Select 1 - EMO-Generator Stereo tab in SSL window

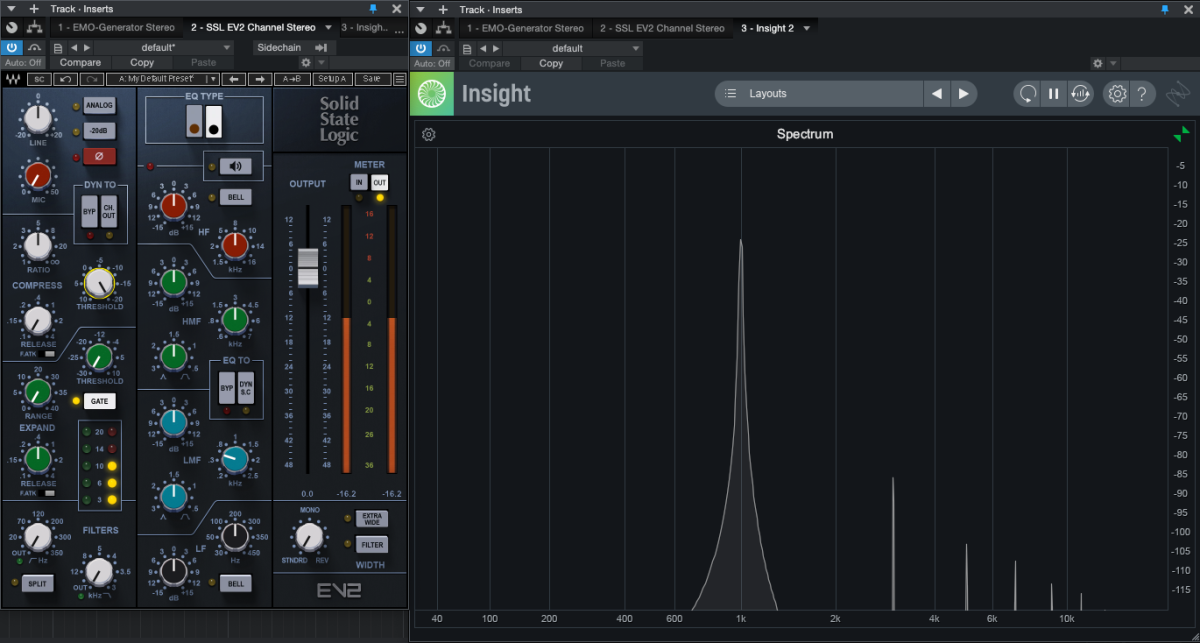(x=116, y=27)
